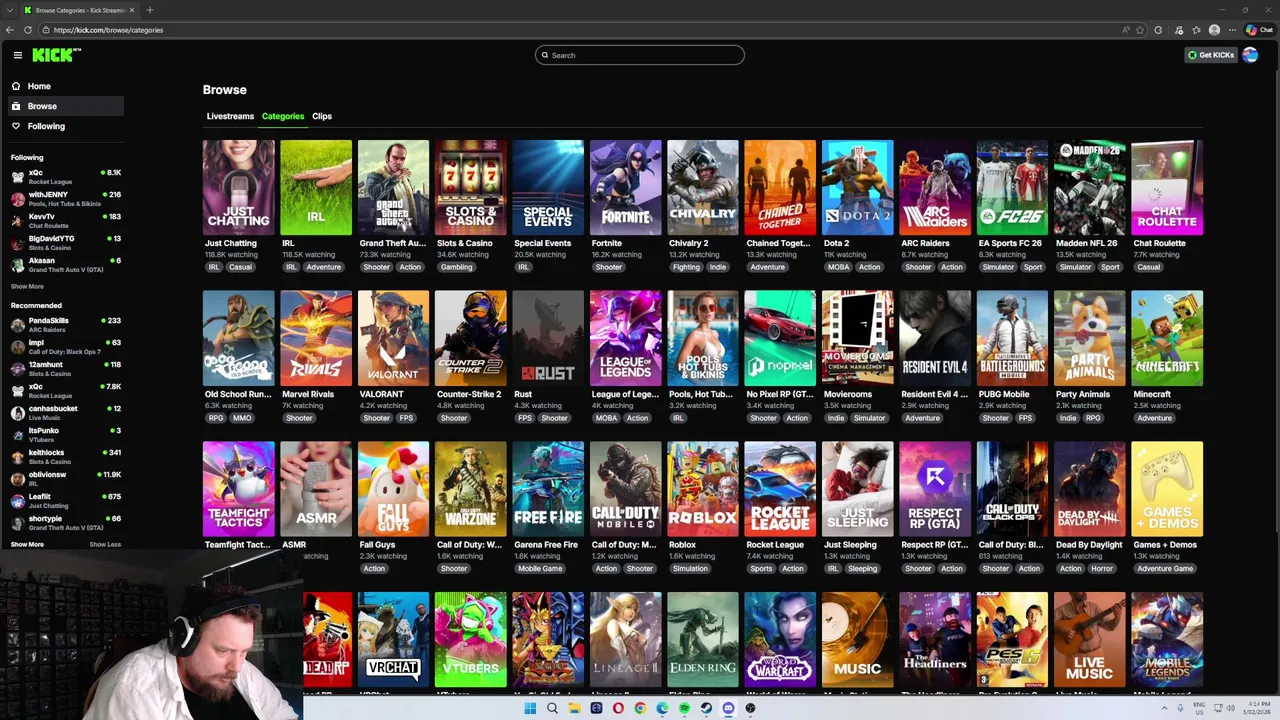Click Adventure Game tag under Games + Demos

pos(1165,568)
